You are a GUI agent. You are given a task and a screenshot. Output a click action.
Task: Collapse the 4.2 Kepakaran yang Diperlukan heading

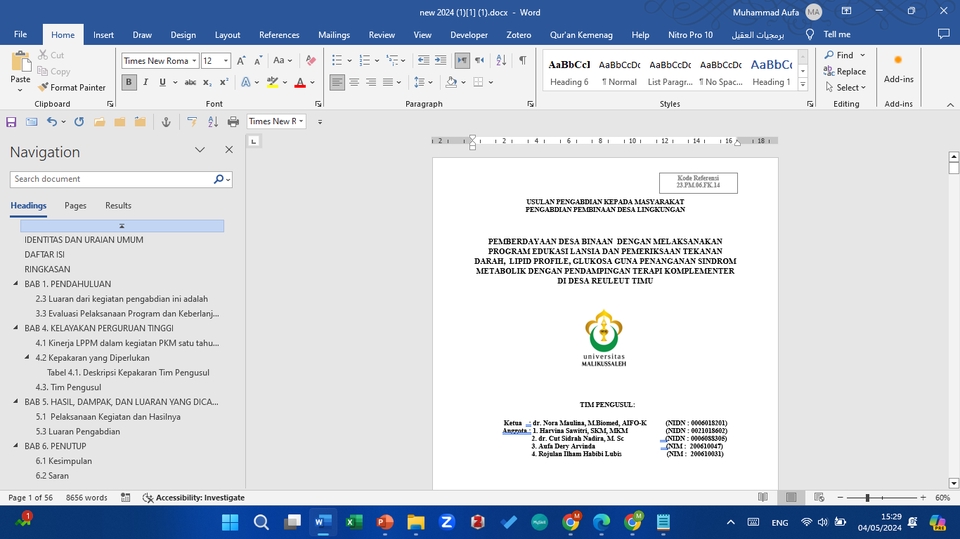(x=27, y=357)
